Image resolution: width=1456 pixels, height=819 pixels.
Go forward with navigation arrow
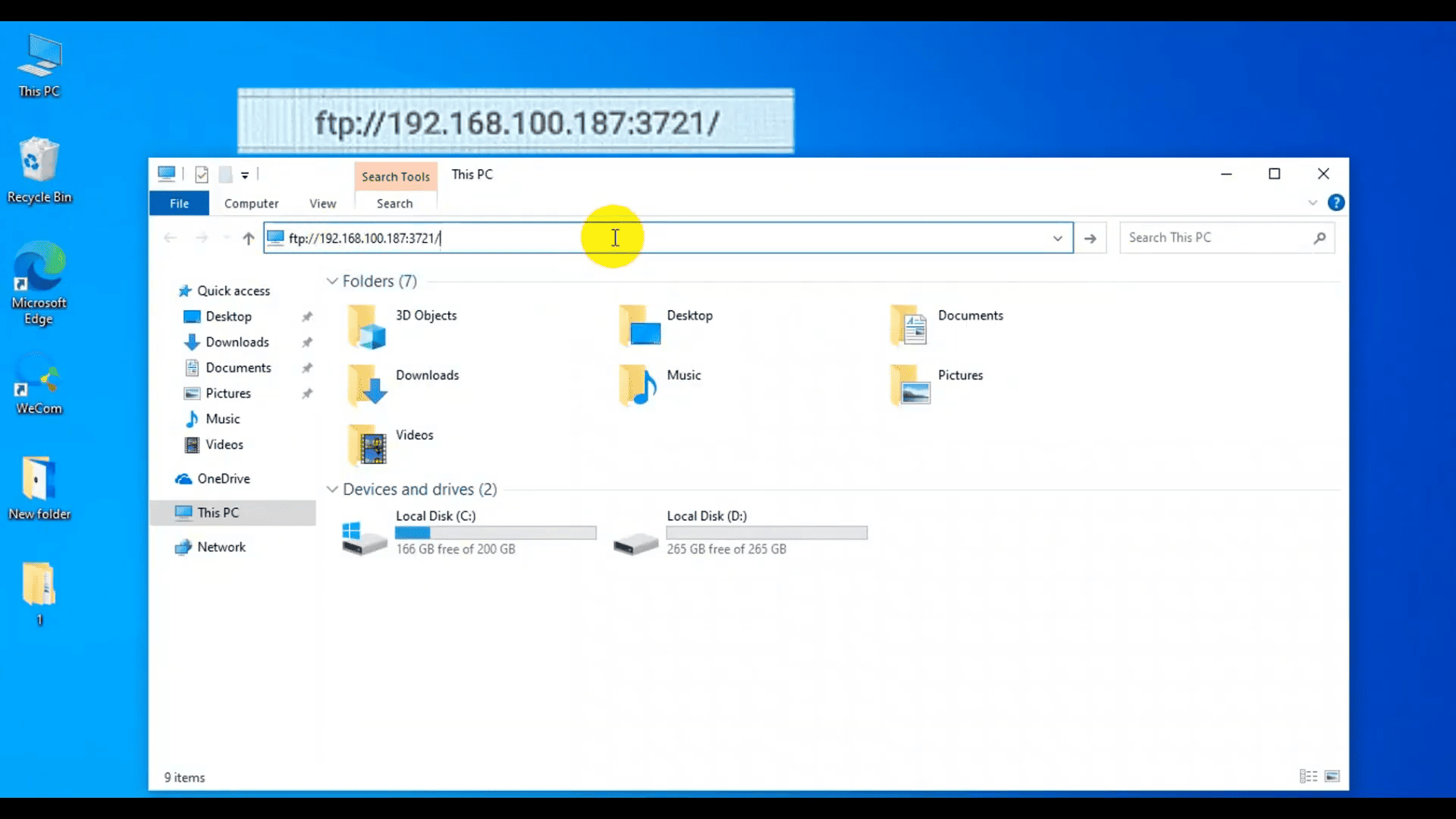[202, 238]
